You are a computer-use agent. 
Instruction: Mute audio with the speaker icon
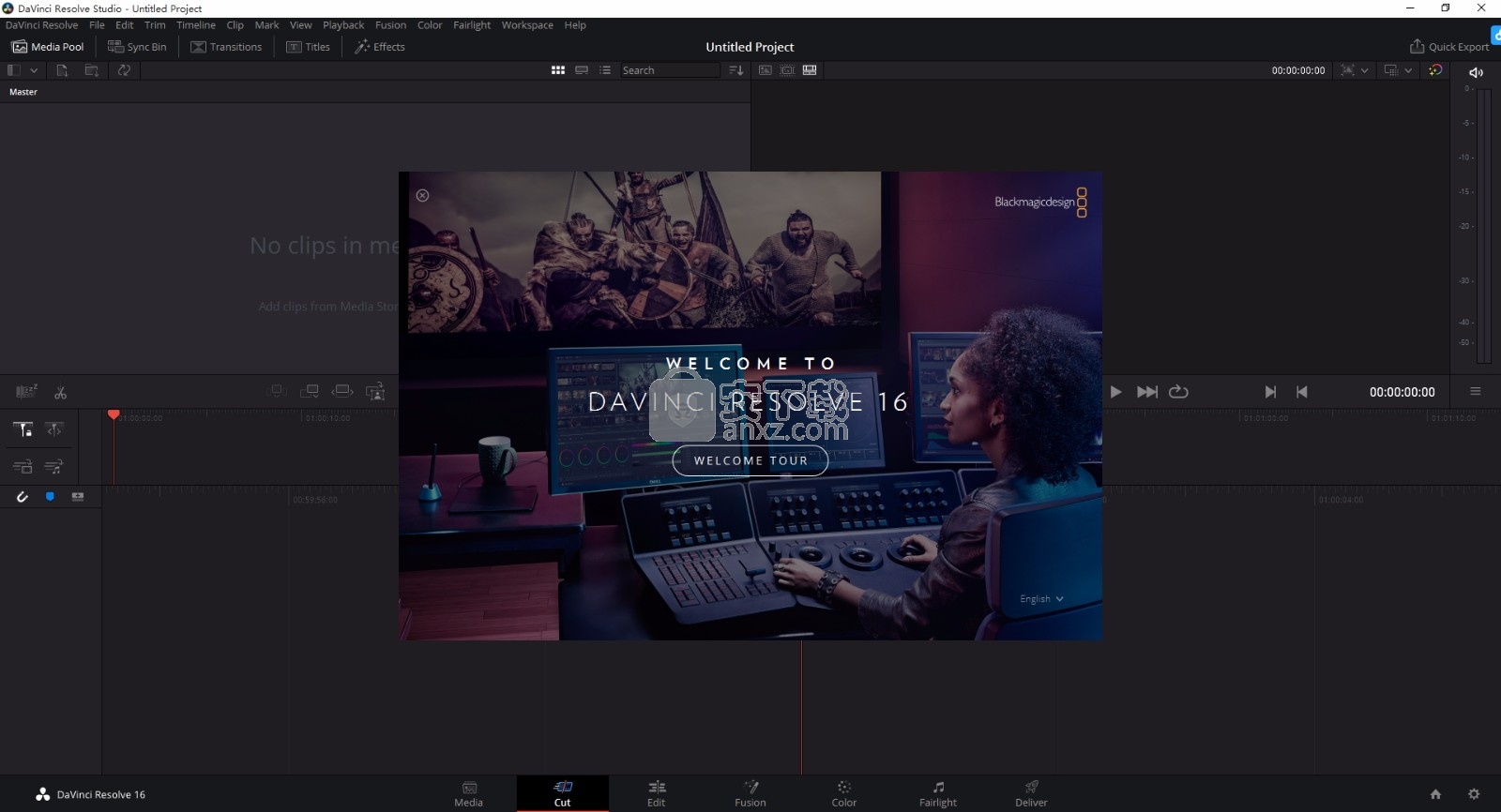pyautogui.click(x=1476, y=72)
